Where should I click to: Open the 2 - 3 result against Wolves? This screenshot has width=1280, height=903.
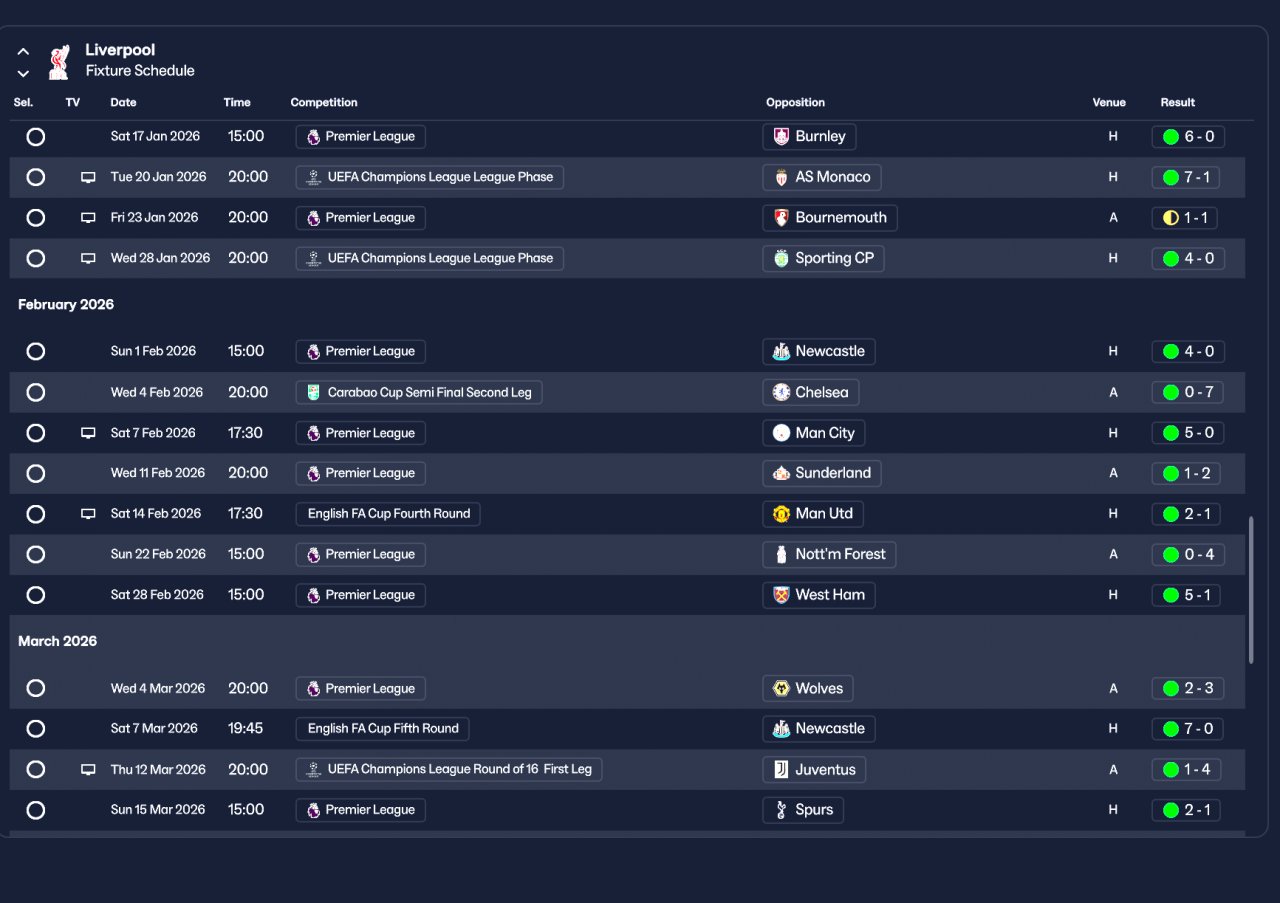click(1188, 689)
